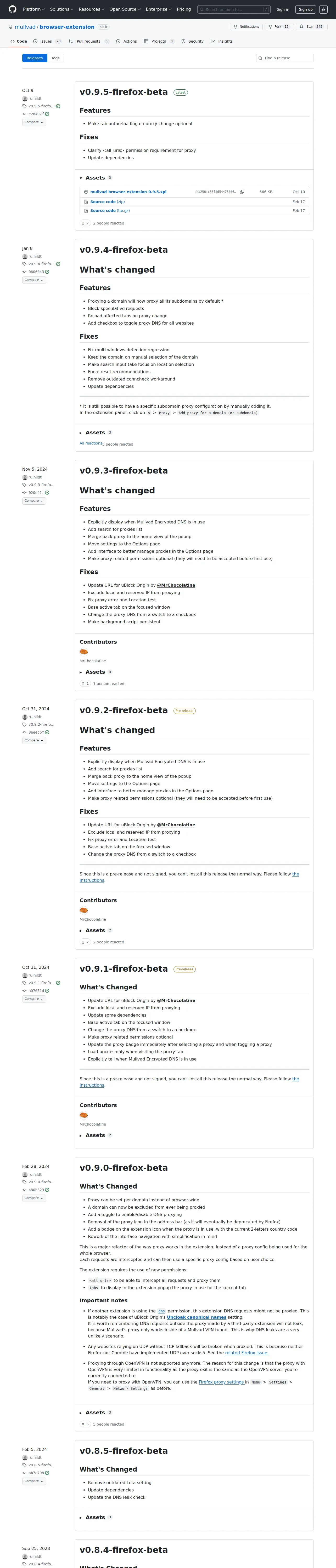Screen dimensions: 336x1568
Task: Open Compare dropdown for v0.9.5
Action: [34, 122]
